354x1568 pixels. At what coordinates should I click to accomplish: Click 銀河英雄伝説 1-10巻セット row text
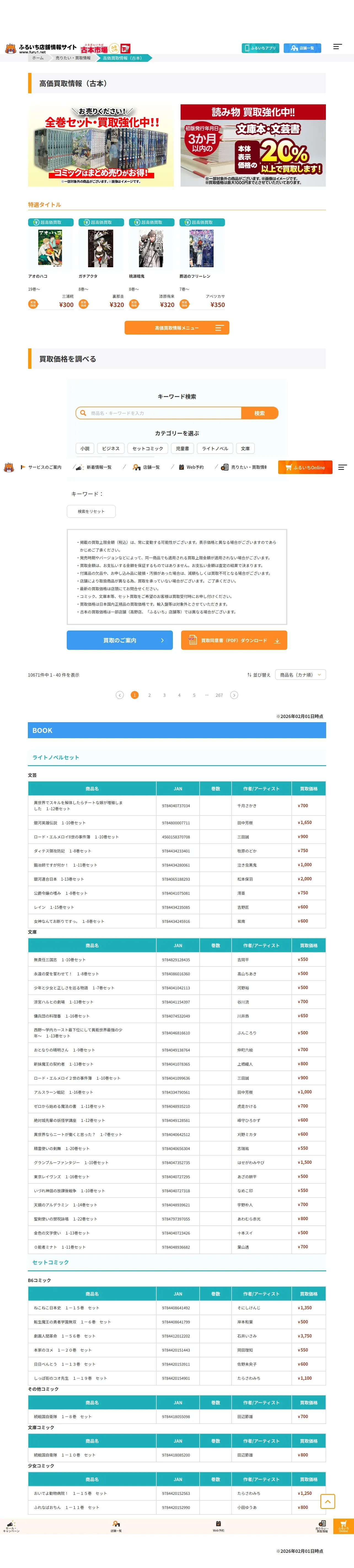tap(60, 823)
